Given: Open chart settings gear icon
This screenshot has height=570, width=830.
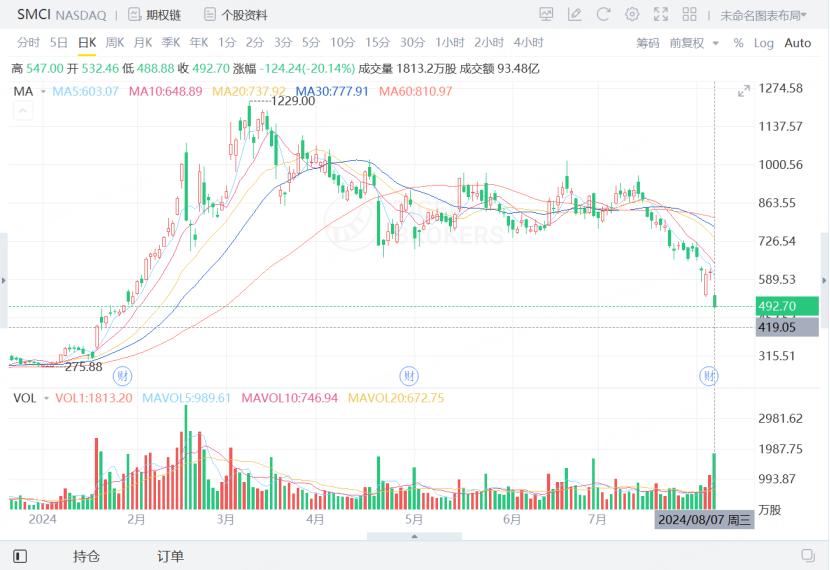Looking at the screenshot, I should tap(631, 14).
